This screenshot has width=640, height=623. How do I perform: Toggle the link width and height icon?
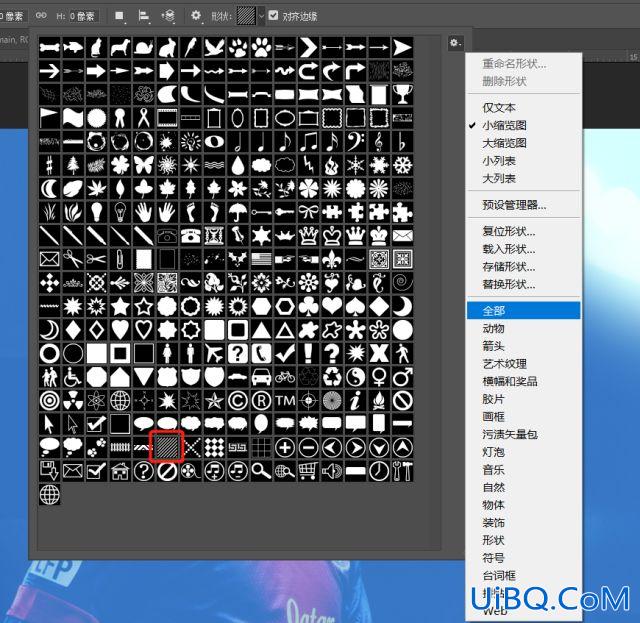(x=41, y=16)
